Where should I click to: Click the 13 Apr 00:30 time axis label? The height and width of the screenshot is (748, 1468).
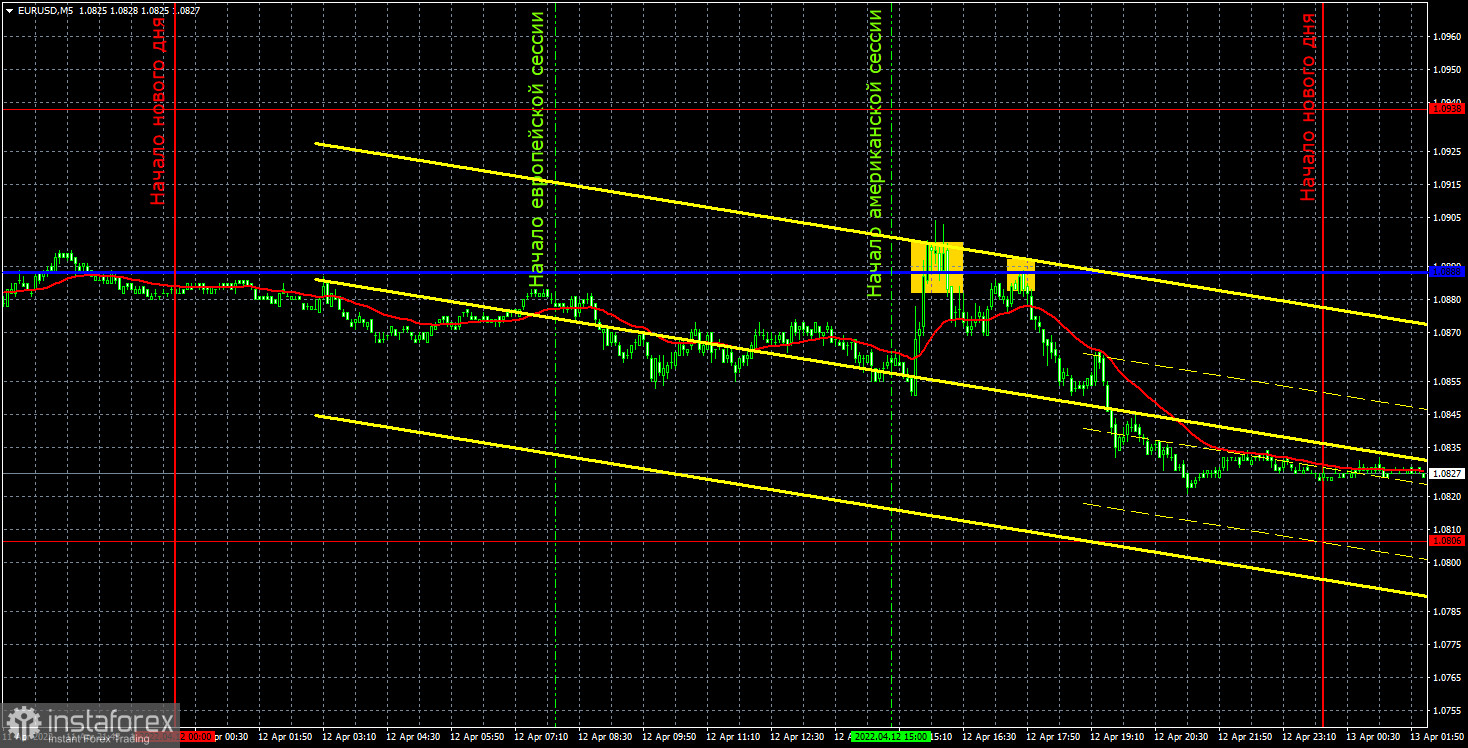click(1374, 737)
